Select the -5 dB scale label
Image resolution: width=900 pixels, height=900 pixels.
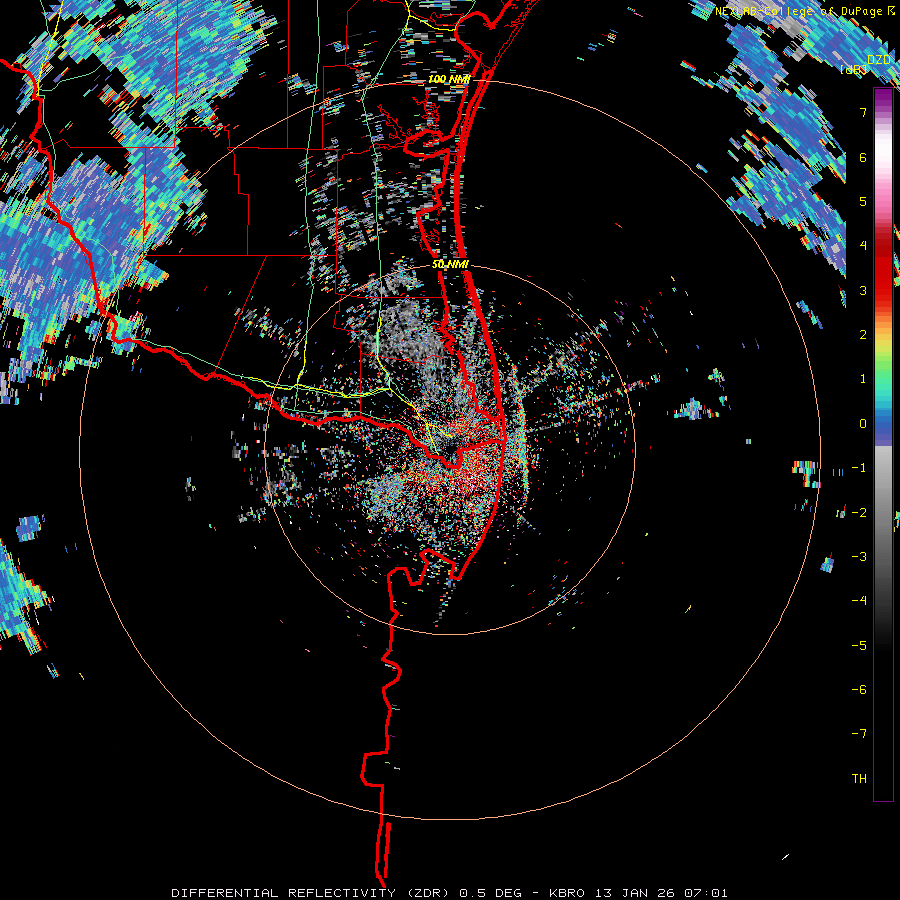click(859, 646)
